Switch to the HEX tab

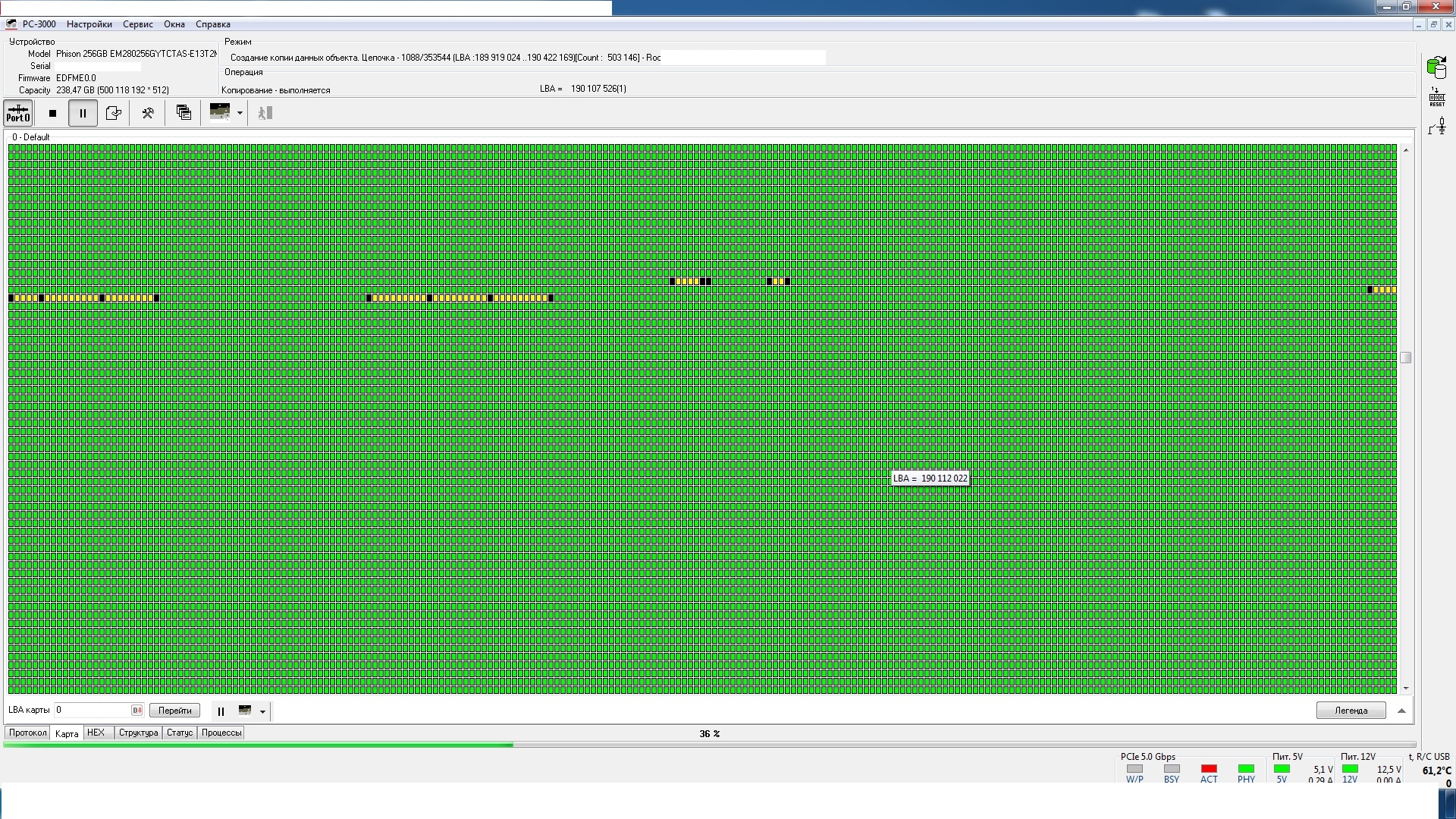pyautogui.click(x=96, y=733)
